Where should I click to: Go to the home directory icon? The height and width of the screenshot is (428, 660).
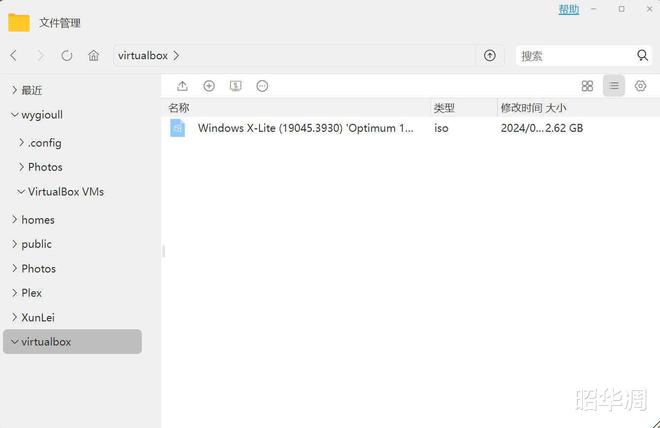(93, 55)
